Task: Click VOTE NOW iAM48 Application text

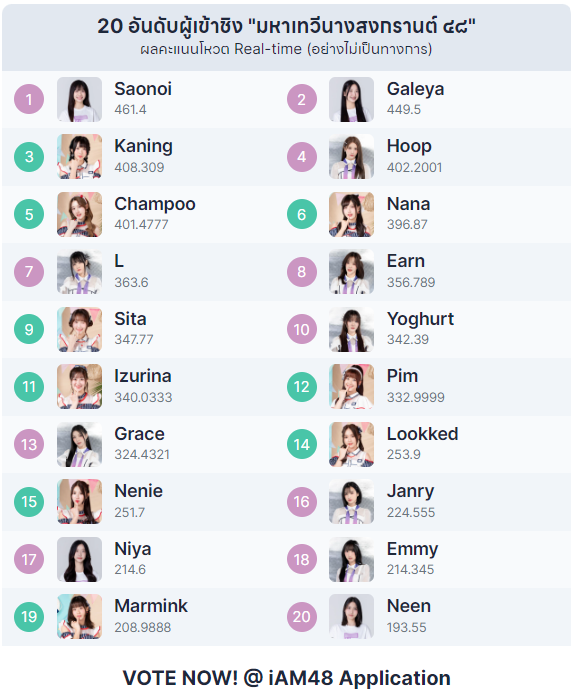Action: point(286,677)
